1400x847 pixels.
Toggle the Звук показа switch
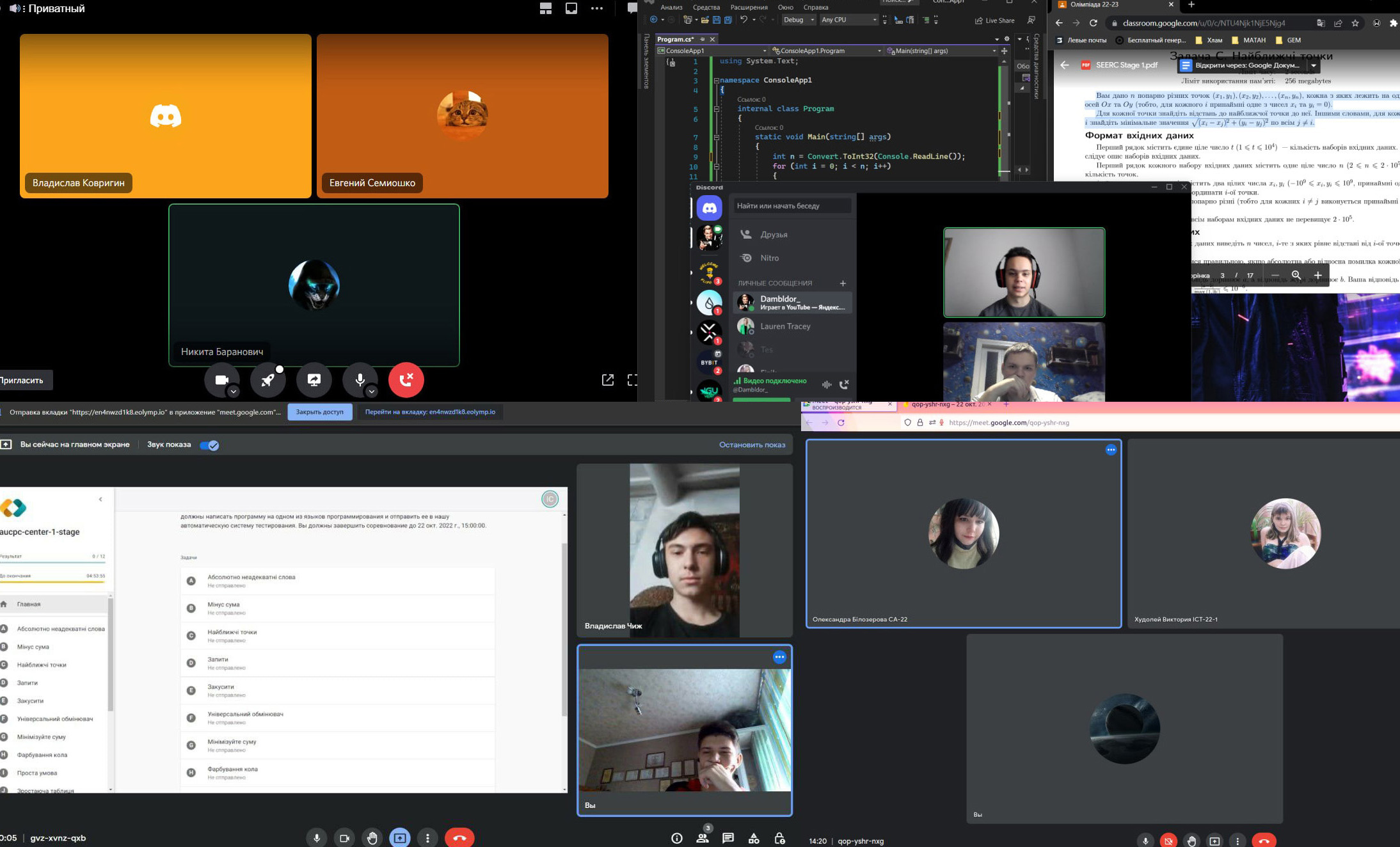pos(209,445)
